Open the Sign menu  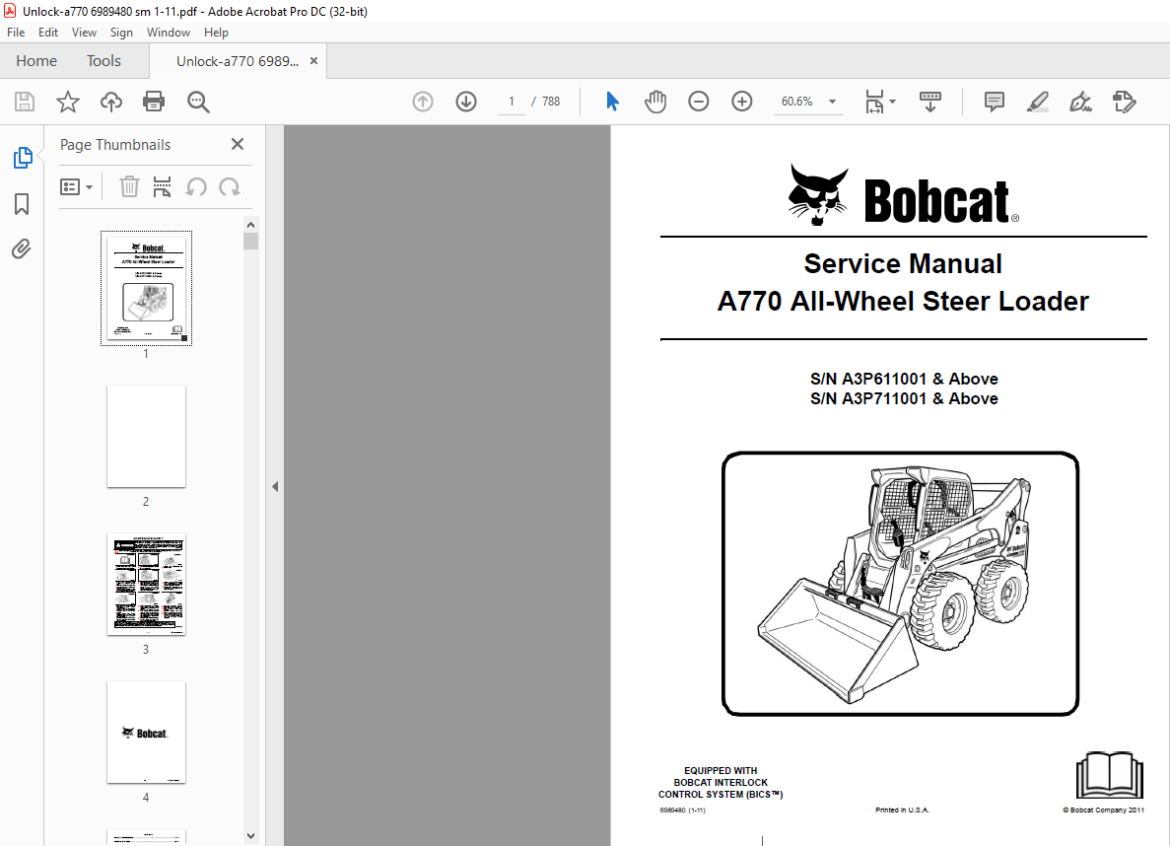click(x=121, y=32)
